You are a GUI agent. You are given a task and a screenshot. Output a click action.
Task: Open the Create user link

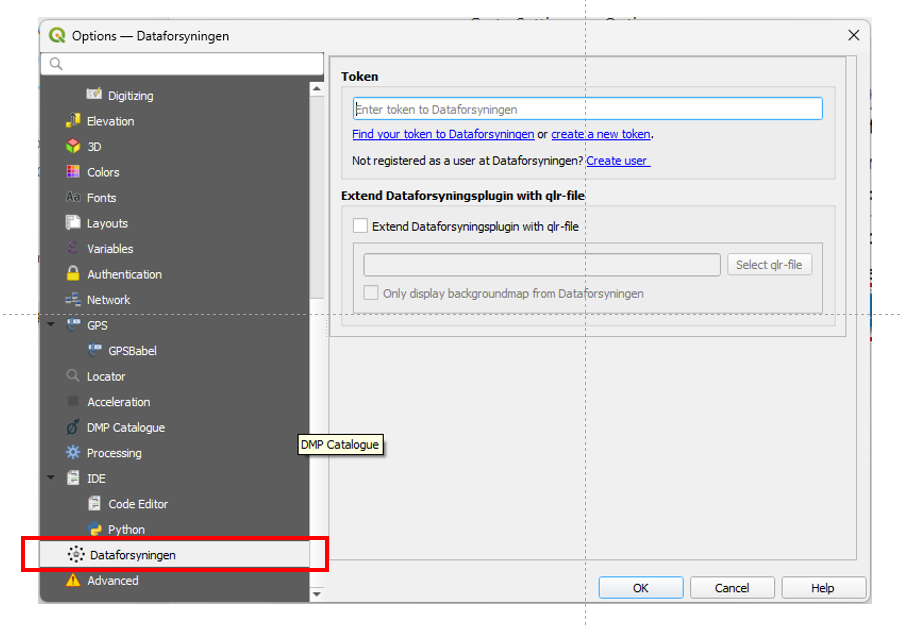617,161
